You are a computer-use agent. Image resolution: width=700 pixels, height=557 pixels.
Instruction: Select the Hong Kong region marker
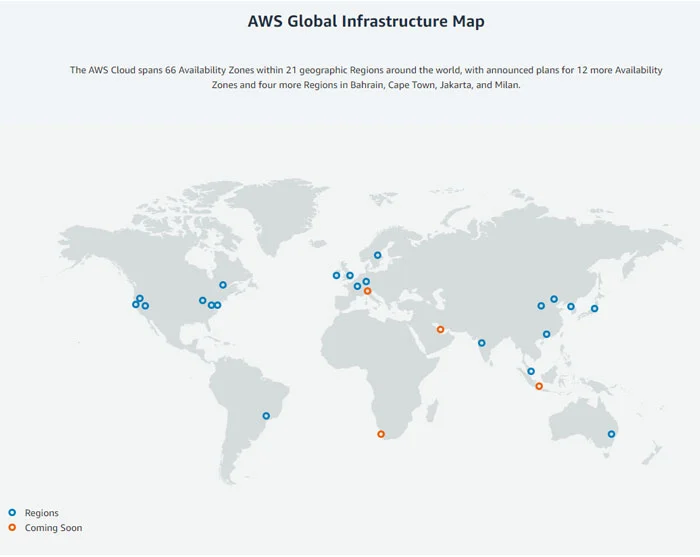click(x=546, y=334)
